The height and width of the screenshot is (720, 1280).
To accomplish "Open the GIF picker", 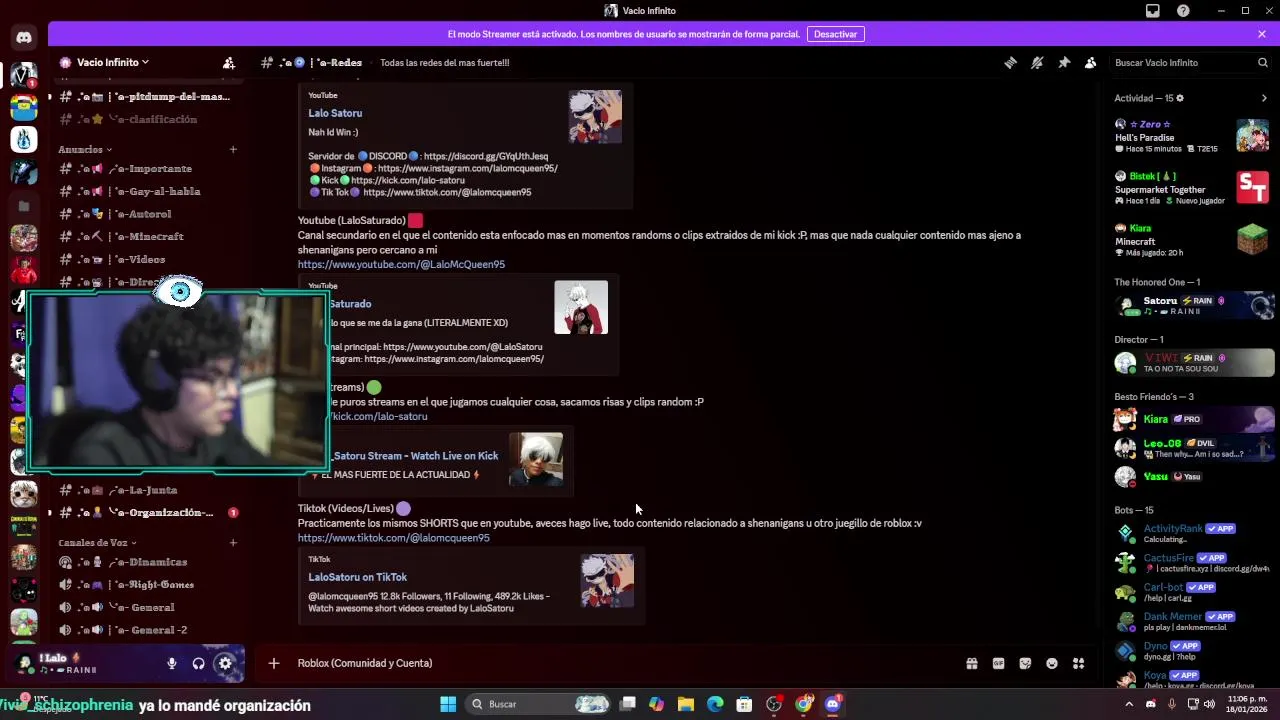I will coord(998,663).
